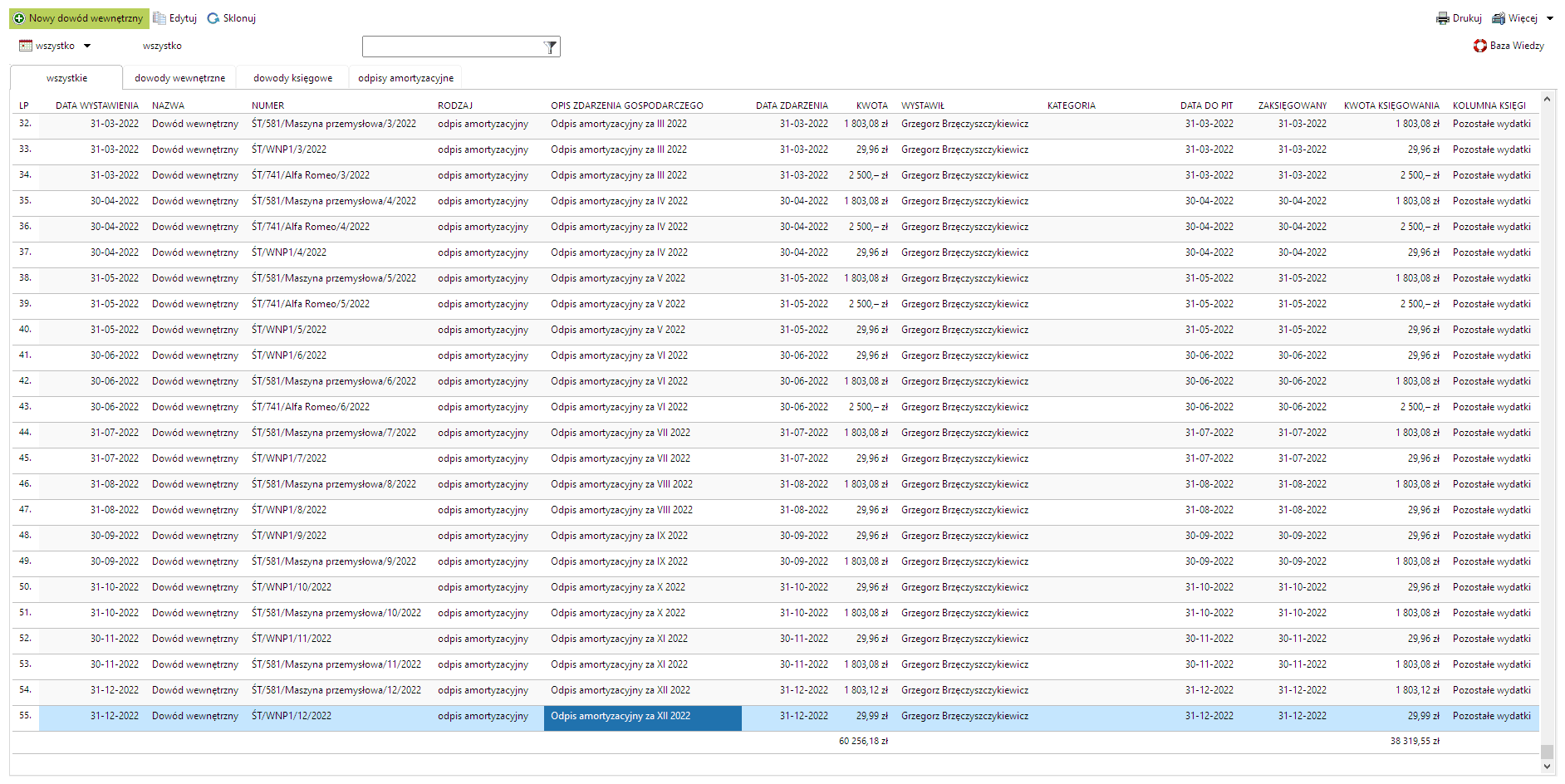Viewport: 1565px width, 784px height.
Task: Expand the Więcej dropdown arrow
Action: tap(1550, 18)
